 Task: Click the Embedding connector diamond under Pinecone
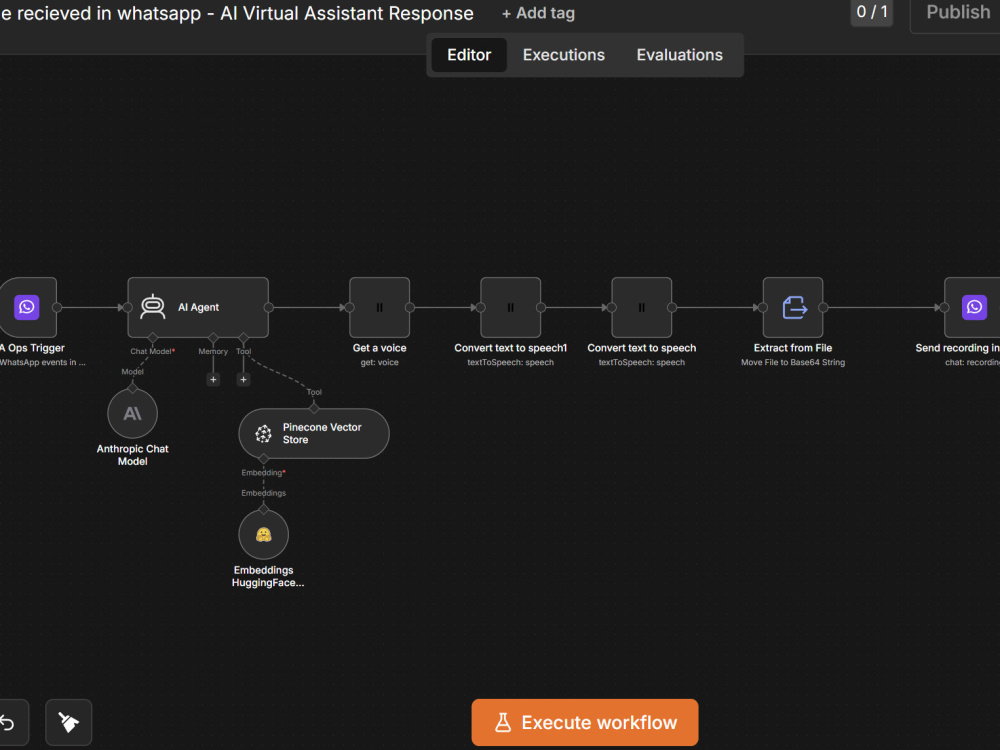263,459
